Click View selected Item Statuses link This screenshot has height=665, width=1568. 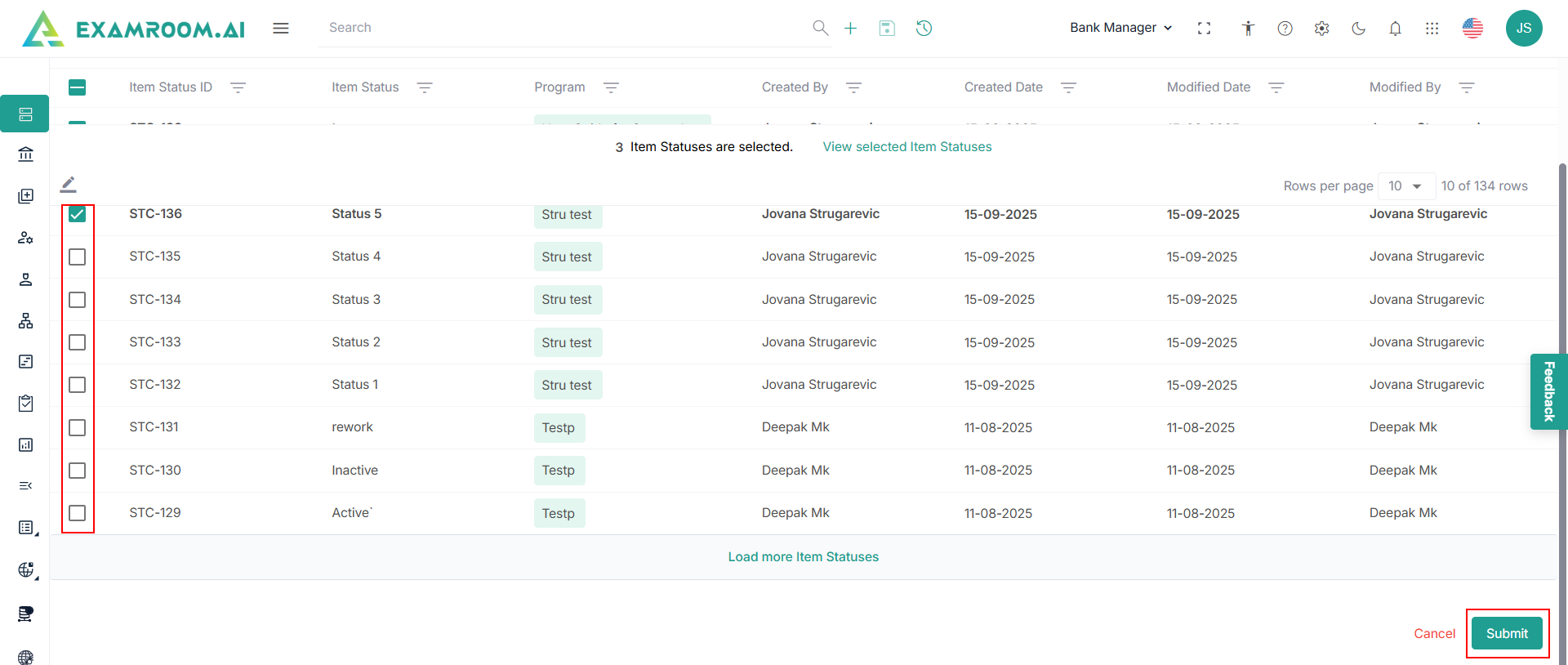[907, 147]
